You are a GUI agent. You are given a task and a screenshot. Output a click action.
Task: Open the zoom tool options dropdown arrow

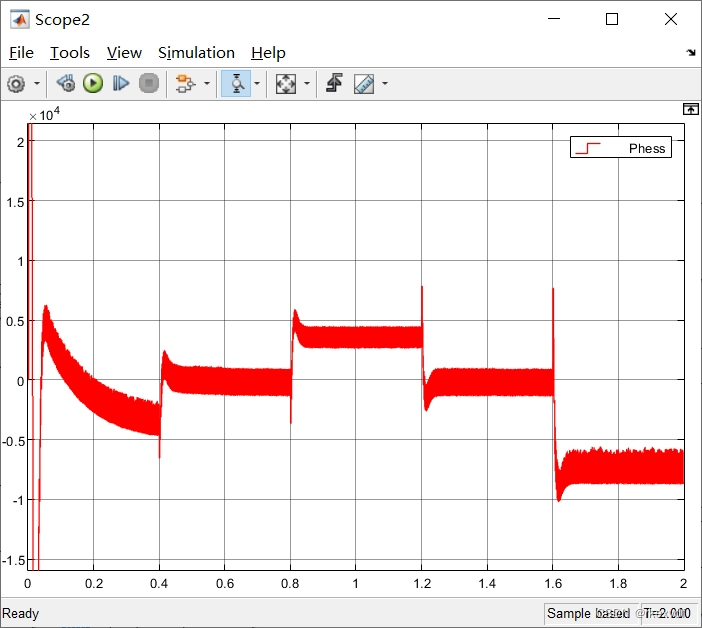click(x=257, y=83)
